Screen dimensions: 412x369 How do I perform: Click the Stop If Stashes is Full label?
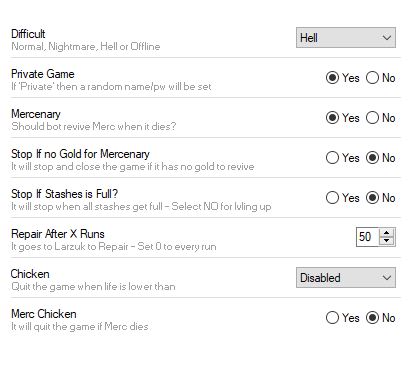click(64, 194)
